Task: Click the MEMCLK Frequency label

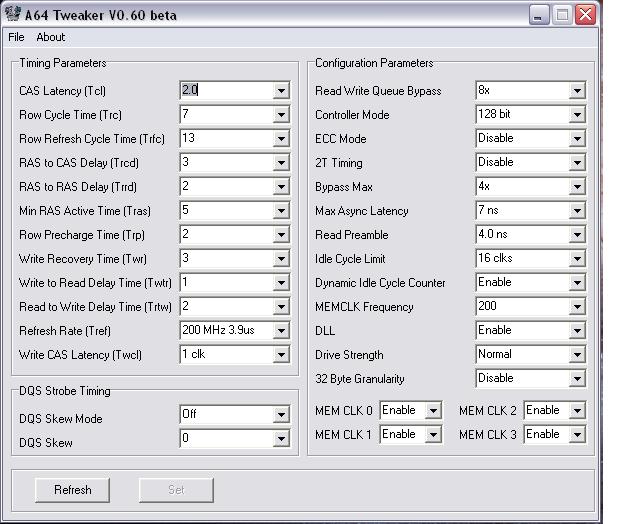Action: tap(364, 307)
